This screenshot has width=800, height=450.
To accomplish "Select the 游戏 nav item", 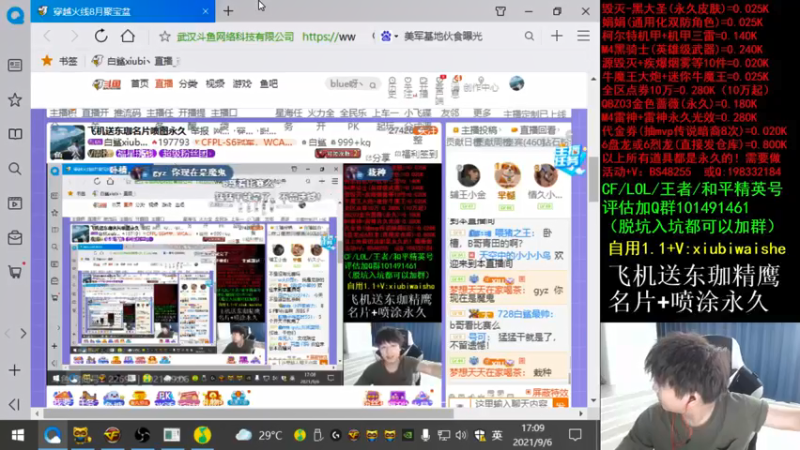I will pyautogui.click(x=242, y=84).
